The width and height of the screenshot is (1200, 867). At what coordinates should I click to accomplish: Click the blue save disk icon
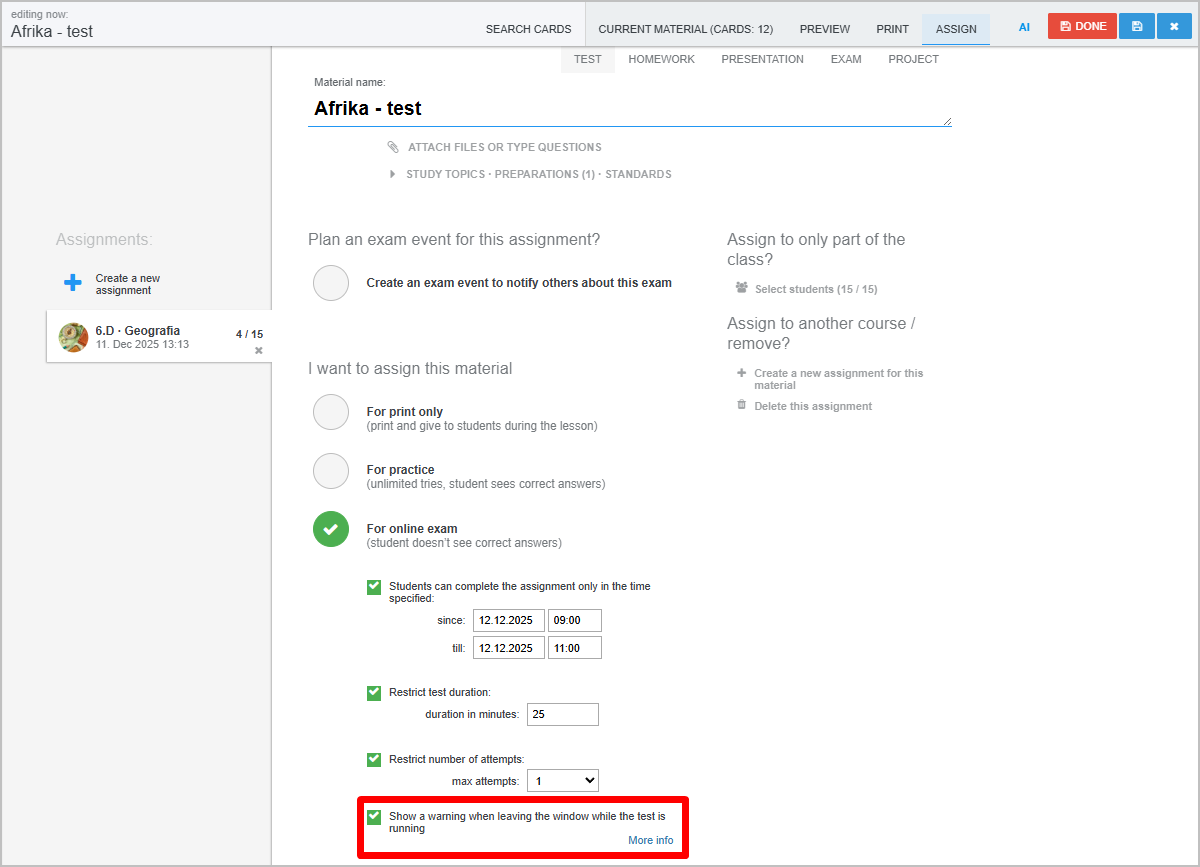[1137, 27]
